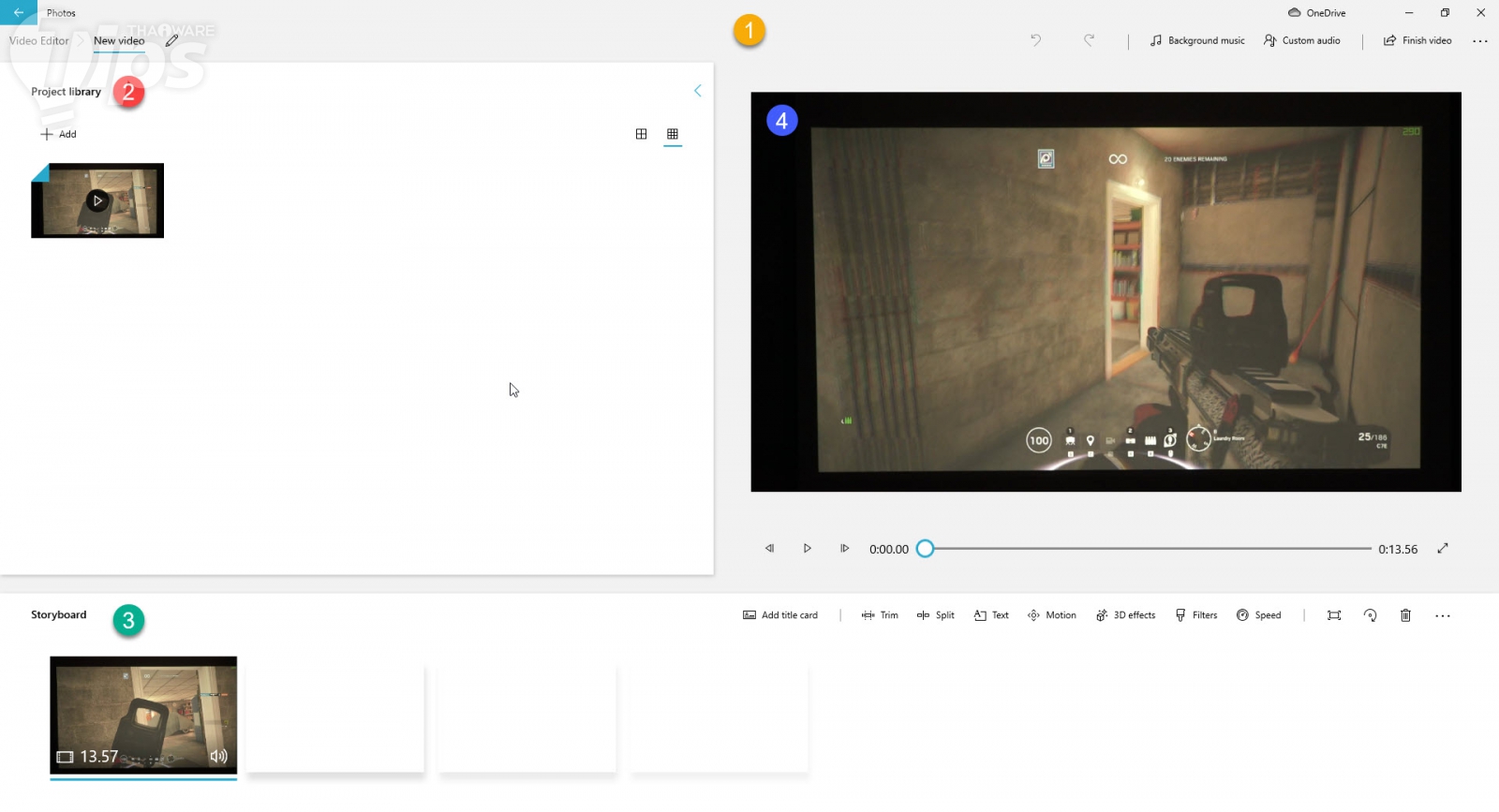Add media to the Project library
This screenshot has height=812, width=1499.
coord(59,134)
